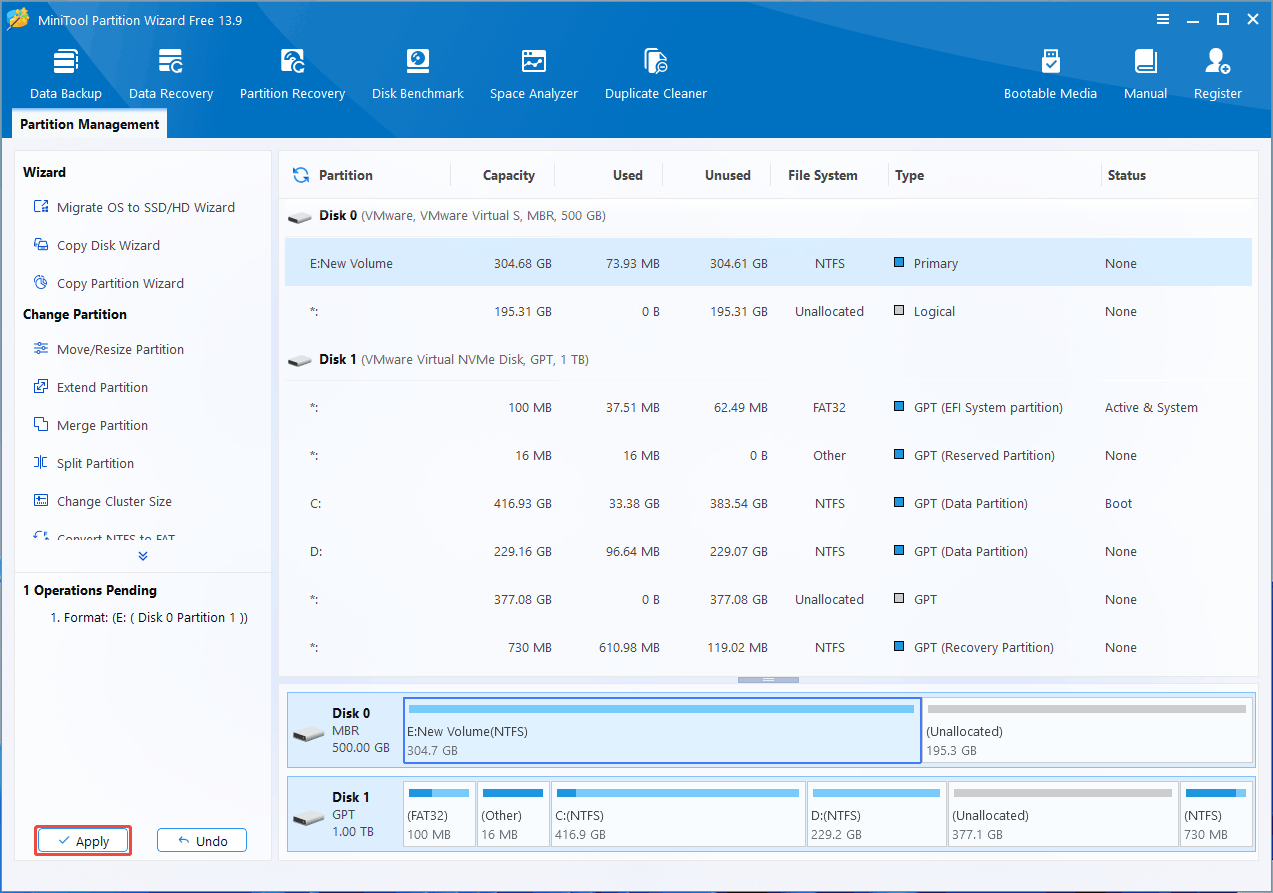Select the 377.08 GB unallocated GPT row
The image size is (1273, 893).
[768, 599]
